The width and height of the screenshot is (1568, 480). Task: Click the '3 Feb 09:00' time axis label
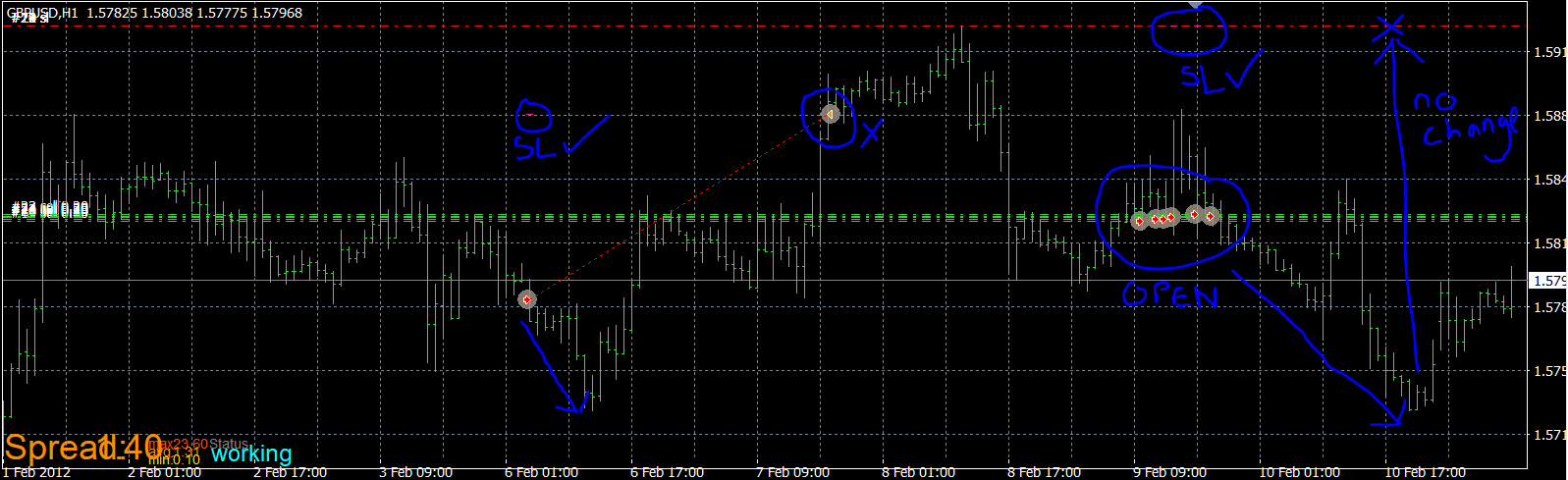tap(416, 472)
